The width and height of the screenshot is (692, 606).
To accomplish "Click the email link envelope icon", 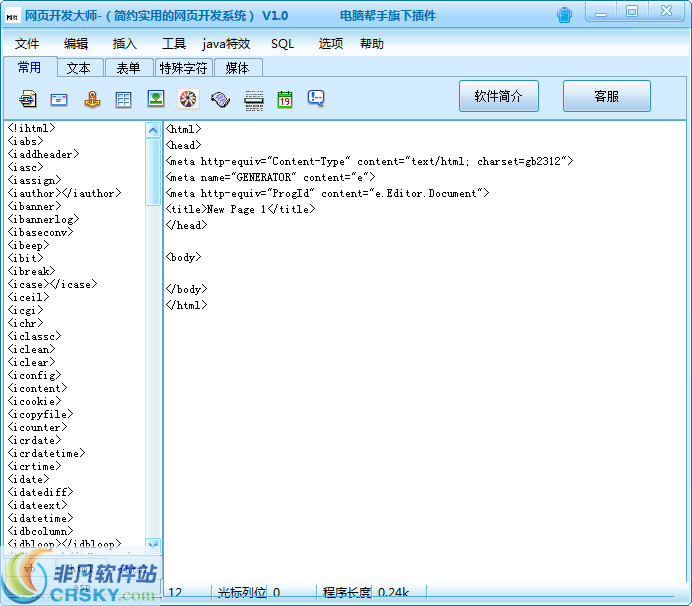I will (59, 99).
